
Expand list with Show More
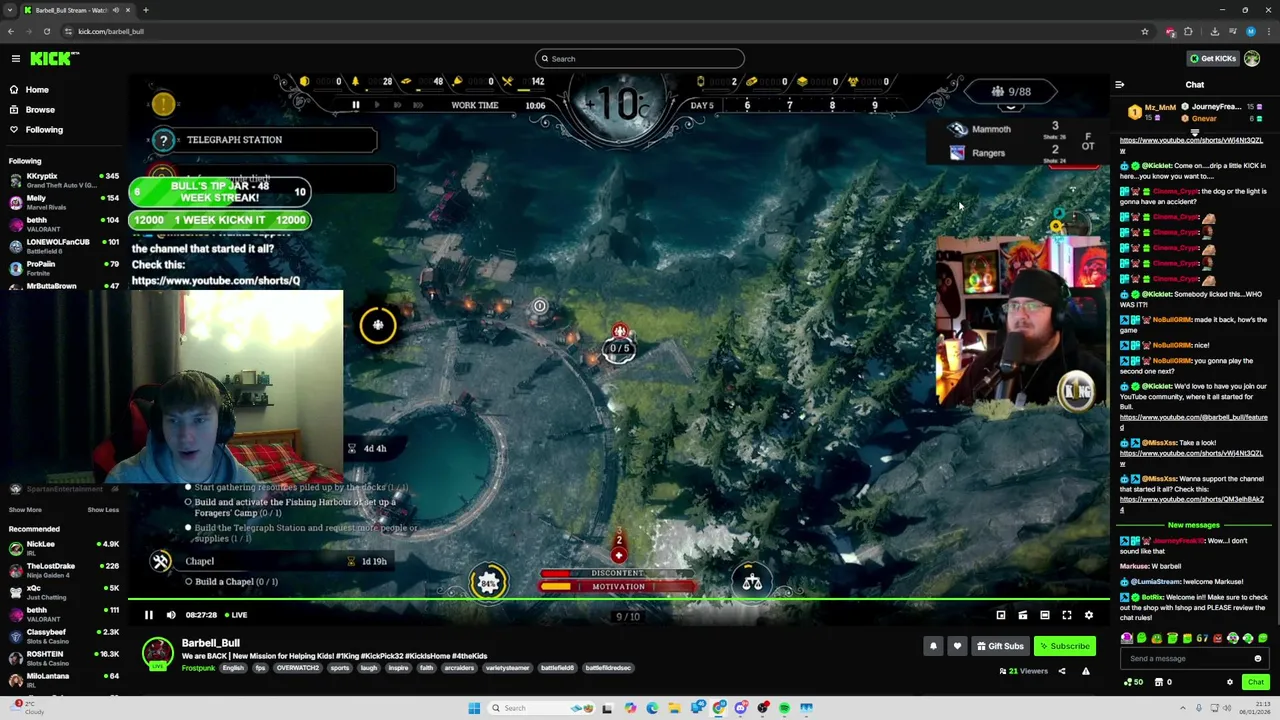[x=25, y=510]
